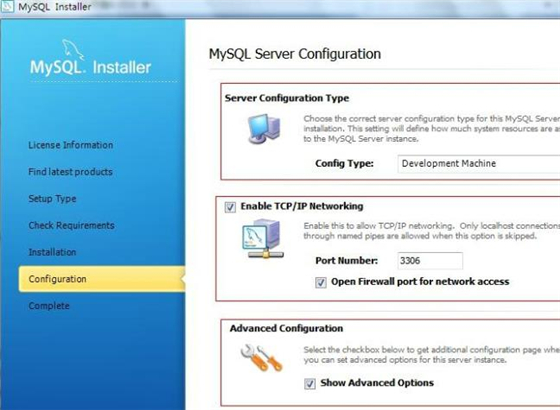This screenshot has width=560, height=410.
Task: Select the License Information step
Action: pos(71,145)
